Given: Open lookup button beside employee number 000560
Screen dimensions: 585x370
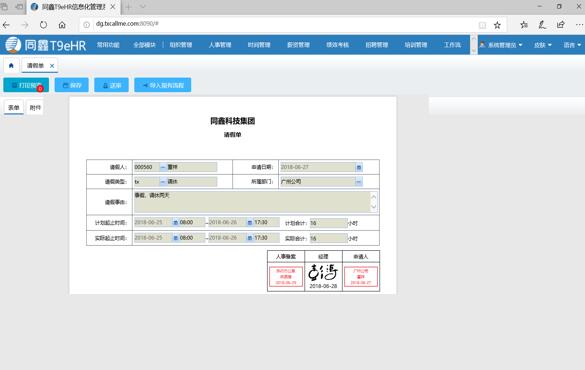Looking at the screenshot, I should pyautogui.click(x=163, y=167).
